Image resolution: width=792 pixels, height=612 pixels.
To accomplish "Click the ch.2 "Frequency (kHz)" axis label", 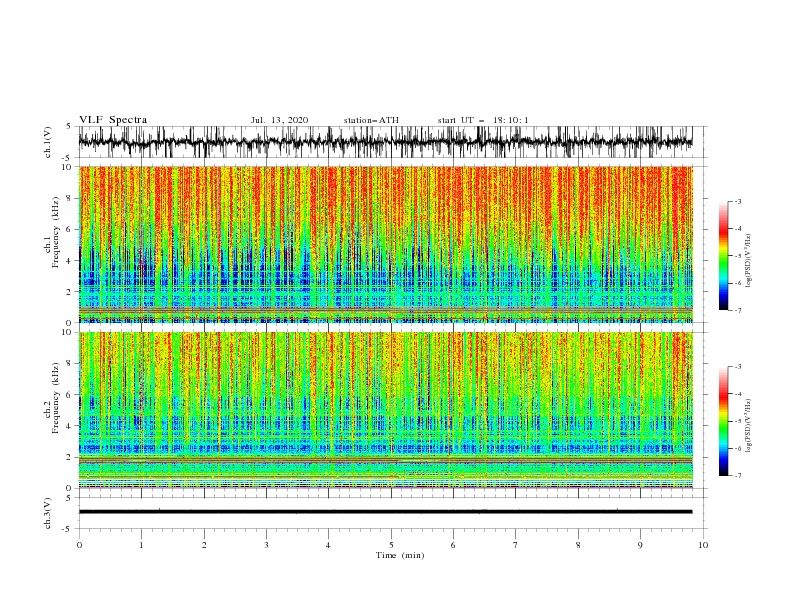I will [x=56, y=398].
